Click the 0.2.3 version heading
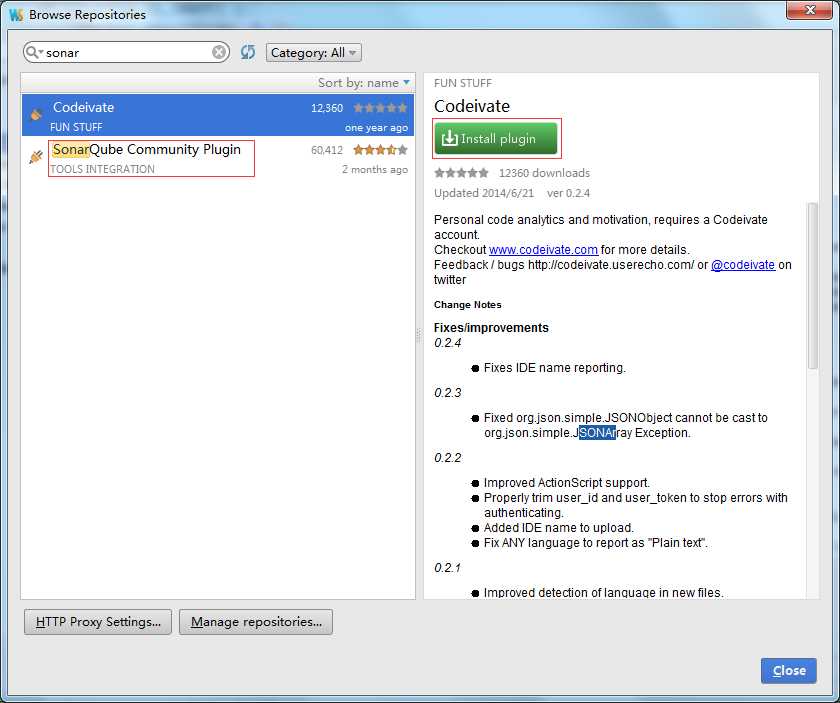Screen dimensions: 840x703 pyautogui.click(x=447, y=392)
